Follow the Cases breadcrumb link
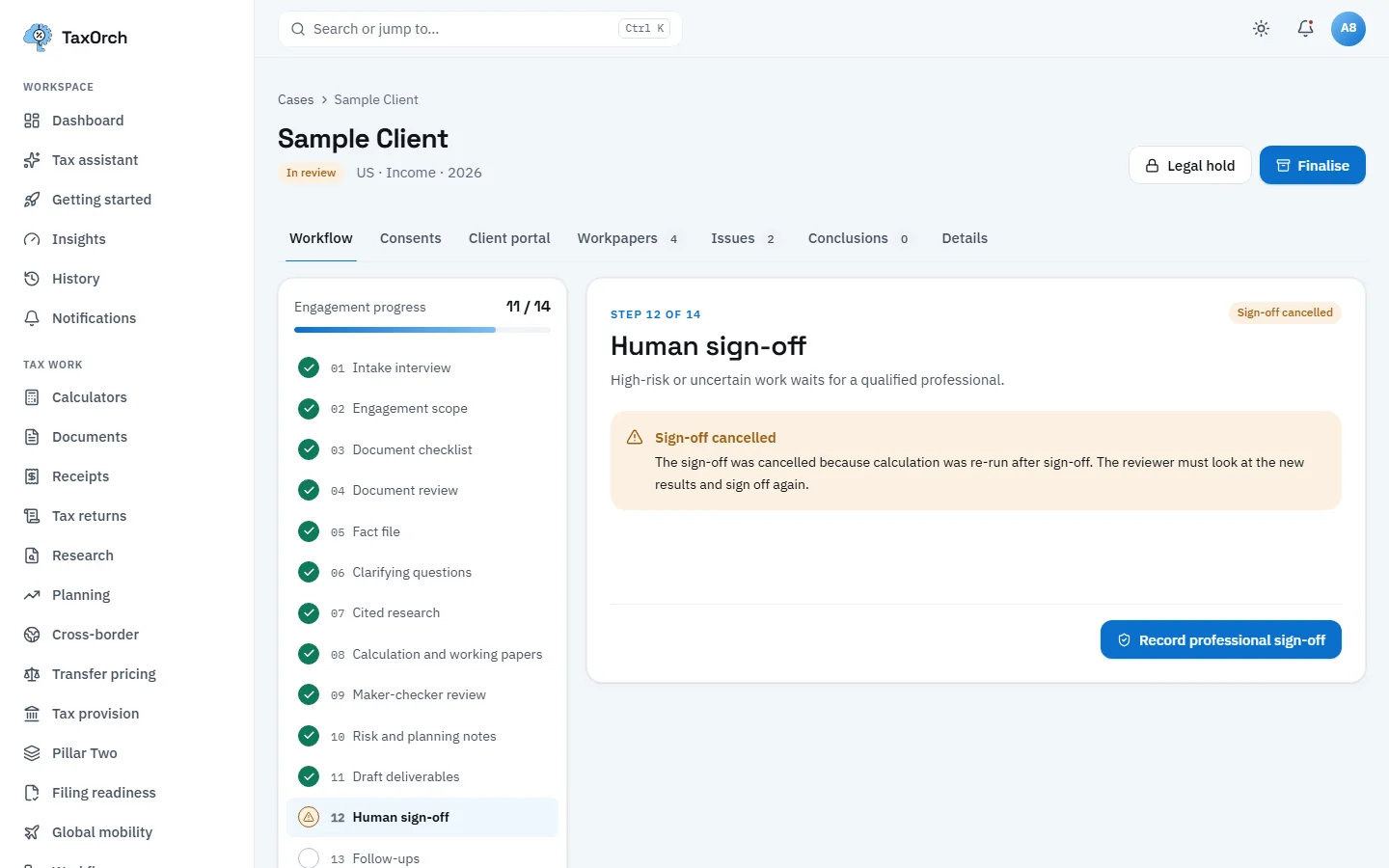The height and width of the screenshot is (868, 1389). (296, 99)
